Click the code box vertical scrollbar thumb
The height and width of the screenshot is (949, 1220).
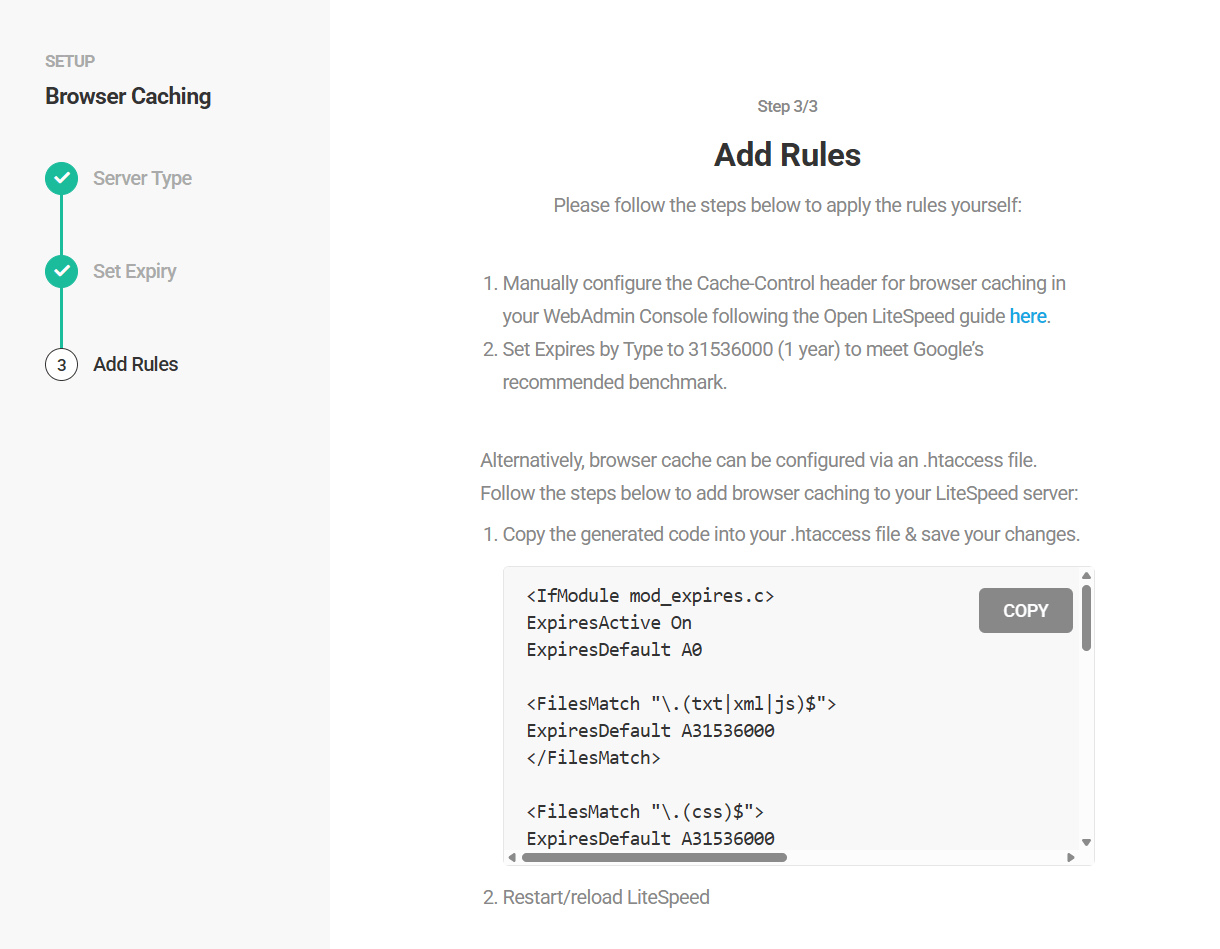click(x=1086, y=618)
